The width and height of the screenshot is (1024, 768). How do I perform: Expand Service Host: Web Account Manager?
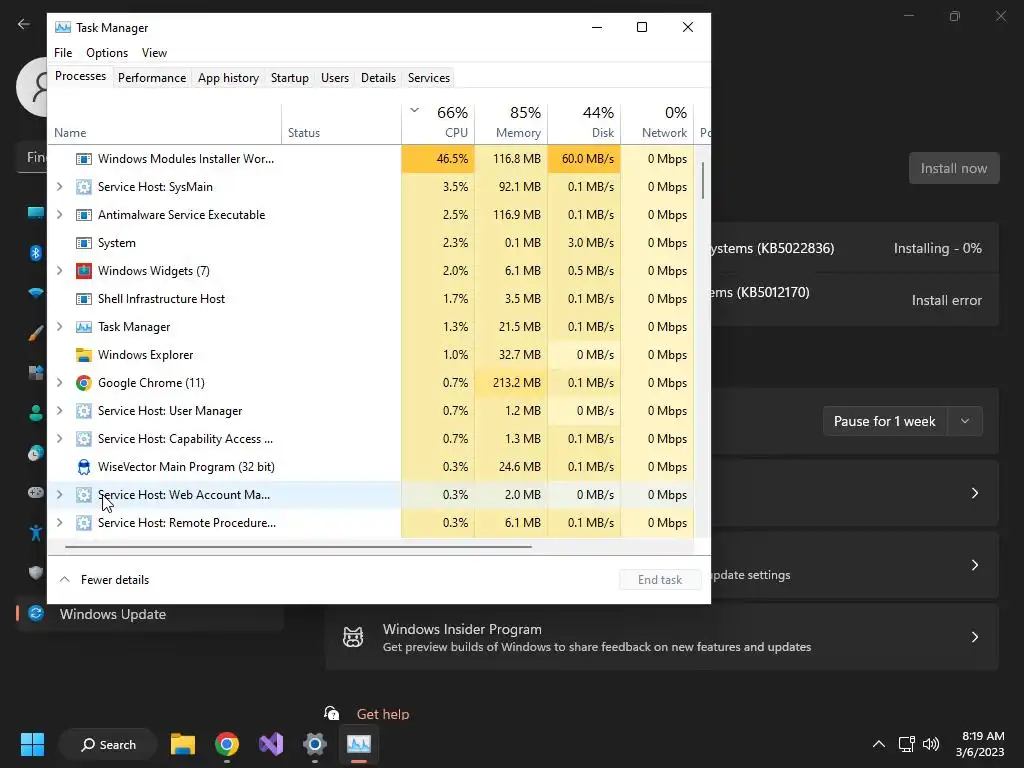(59, 495)
